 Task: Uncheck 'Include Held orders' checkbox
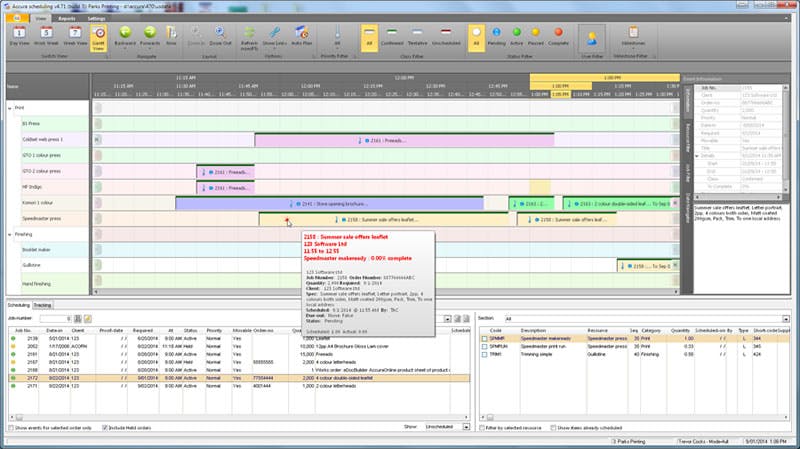coord(105,428)
